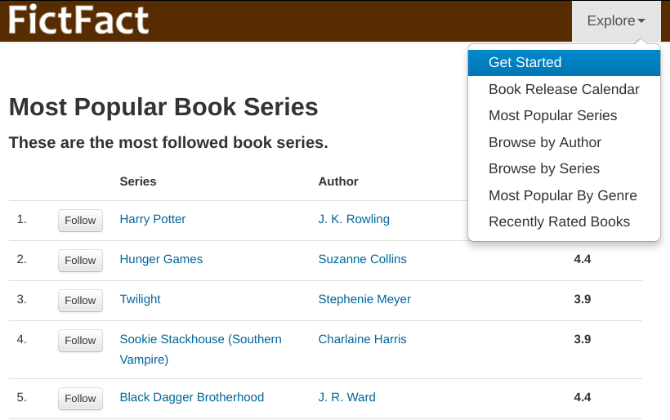Follow the Harry Potter series
Screen dimensions: 670x420
coord(80,220)
